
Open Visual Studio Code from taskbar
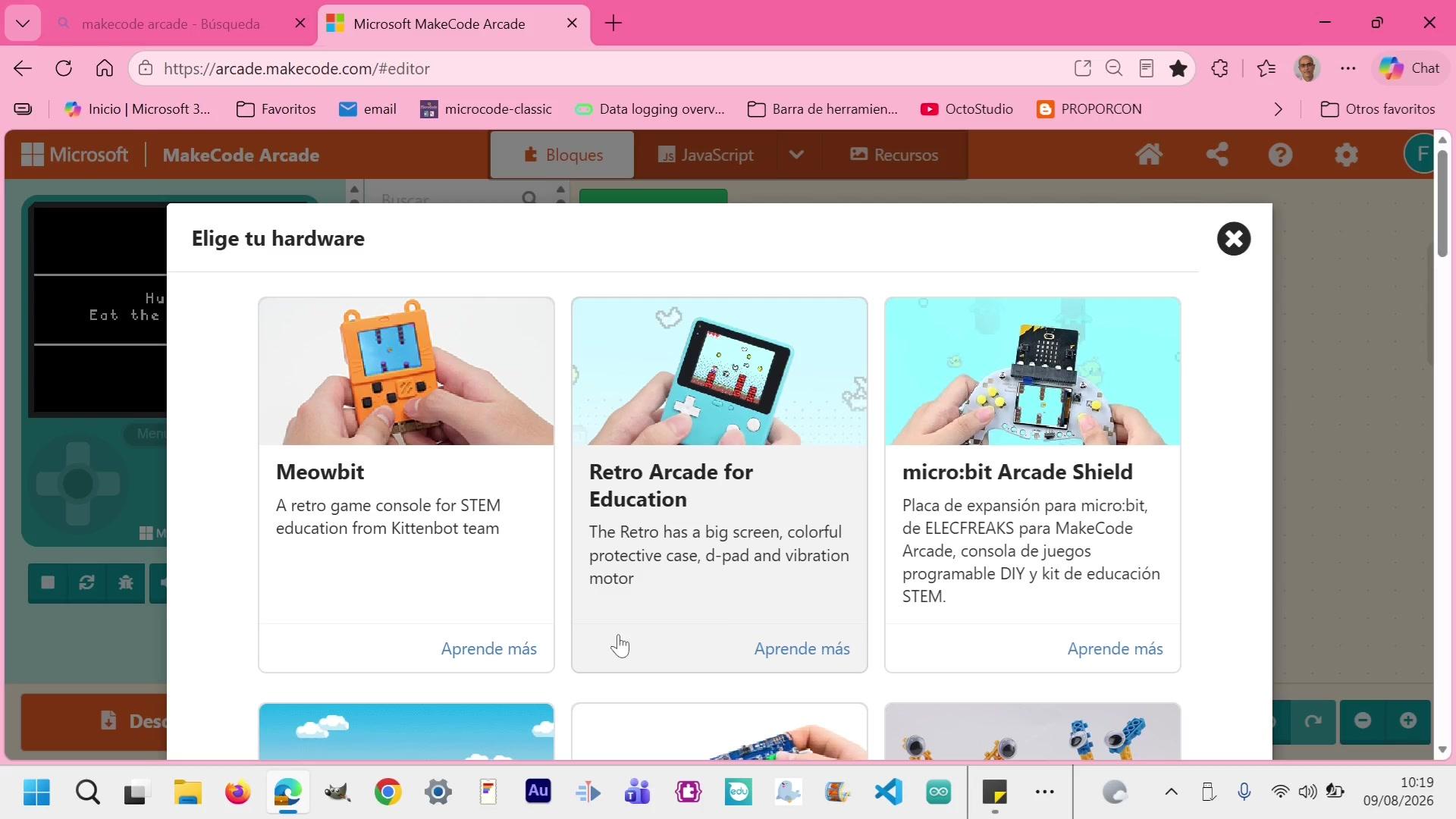pyautogui.click(x=888, y=792)
